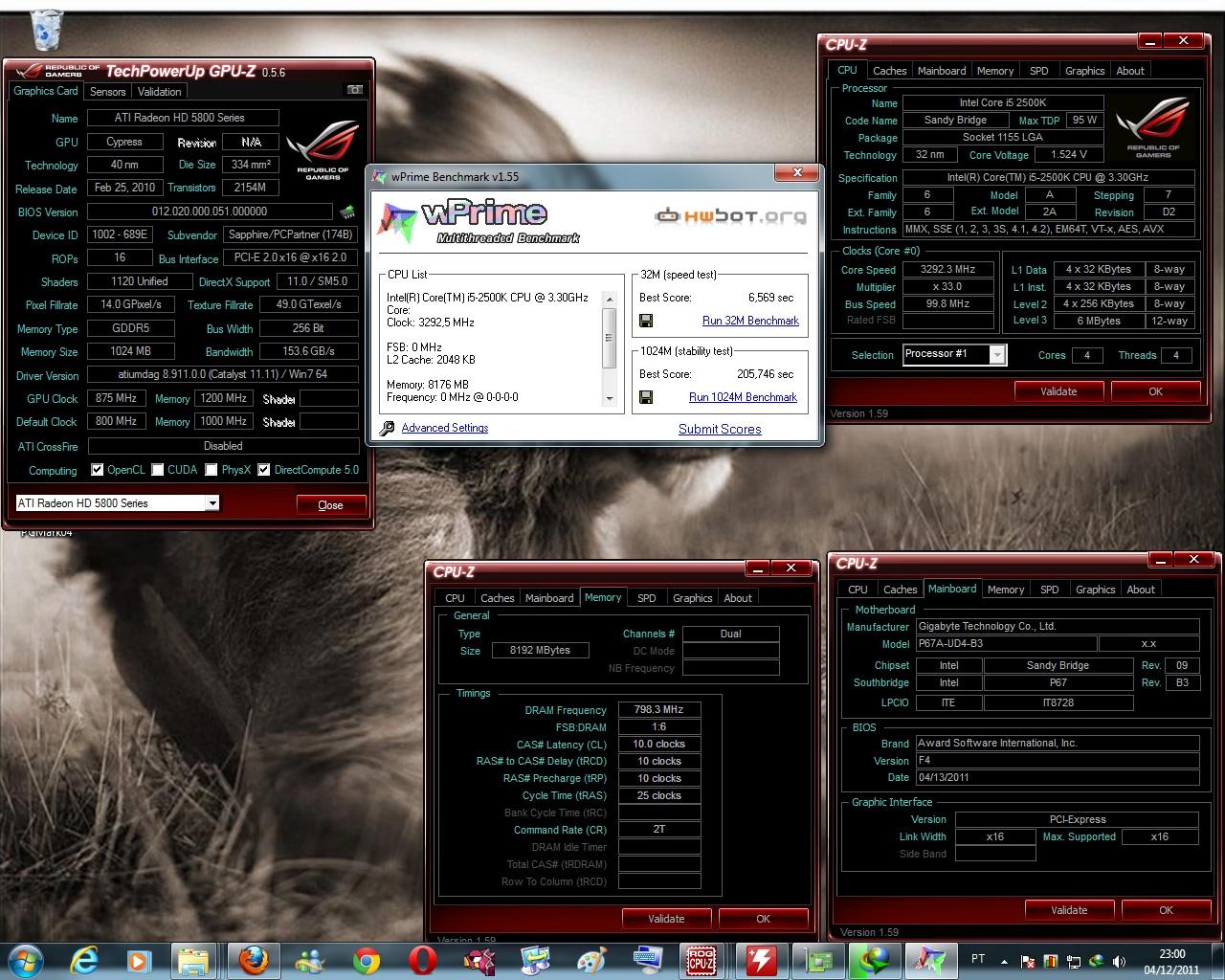This screenshot has width=1225, height=980.
Task: Click the CPU List scrollbar up arrow
Action: (610, 300)
